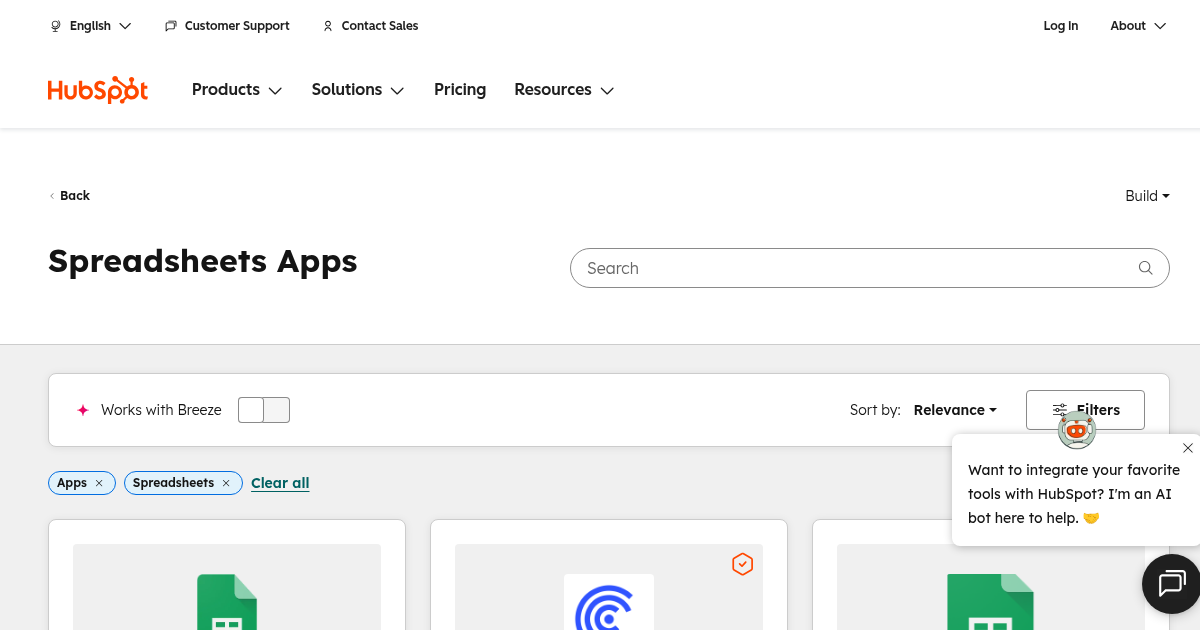Click the Breeze sparkle icon
Viewport: 1200px width, 630px height.
(83, 410)
